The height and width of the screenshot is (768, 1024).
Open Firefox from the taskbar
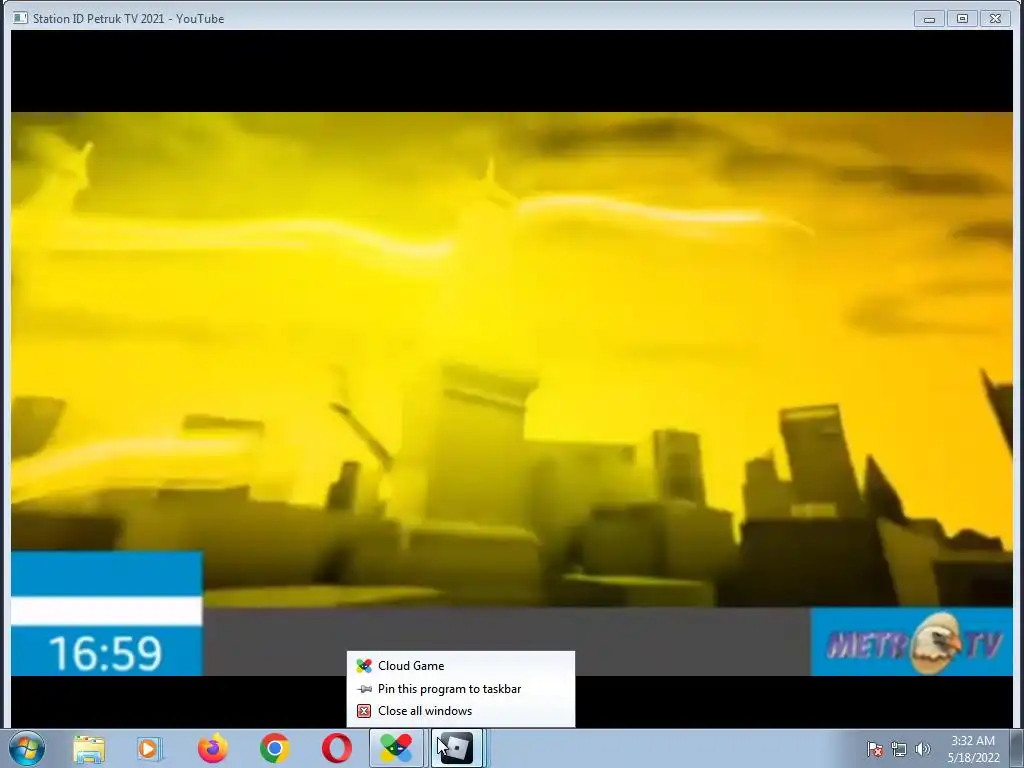[213, 748]
